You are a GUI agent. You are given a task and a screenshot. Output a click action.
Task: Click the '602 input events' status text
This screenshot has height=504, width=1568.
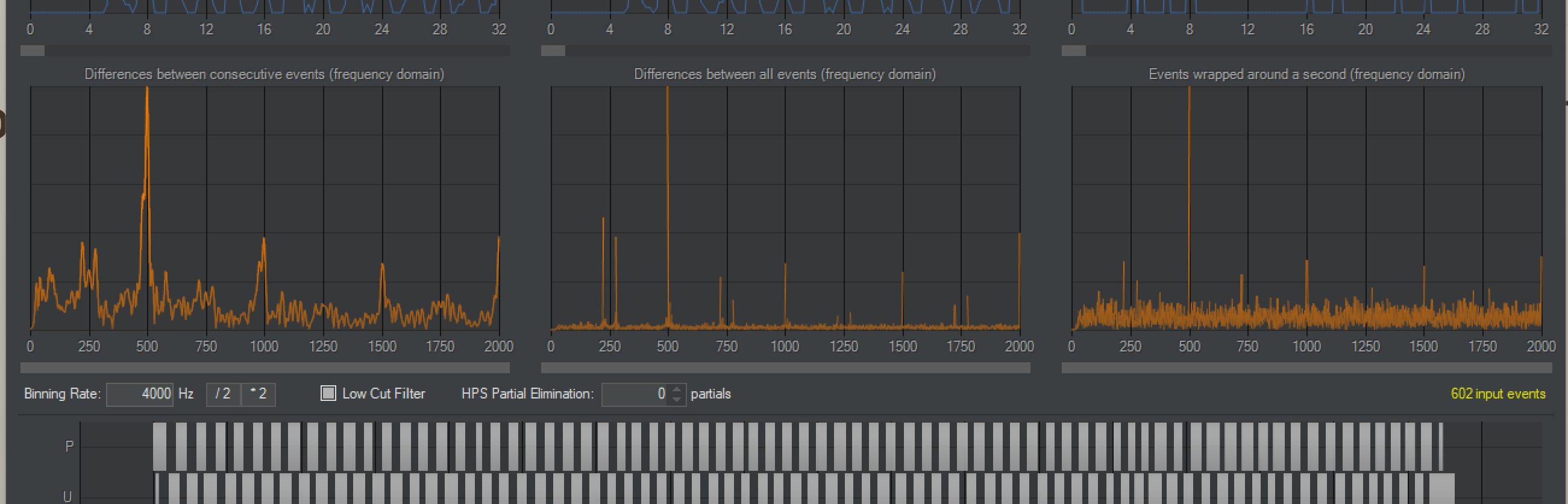pyautogui.click(x=1498, y=394)
